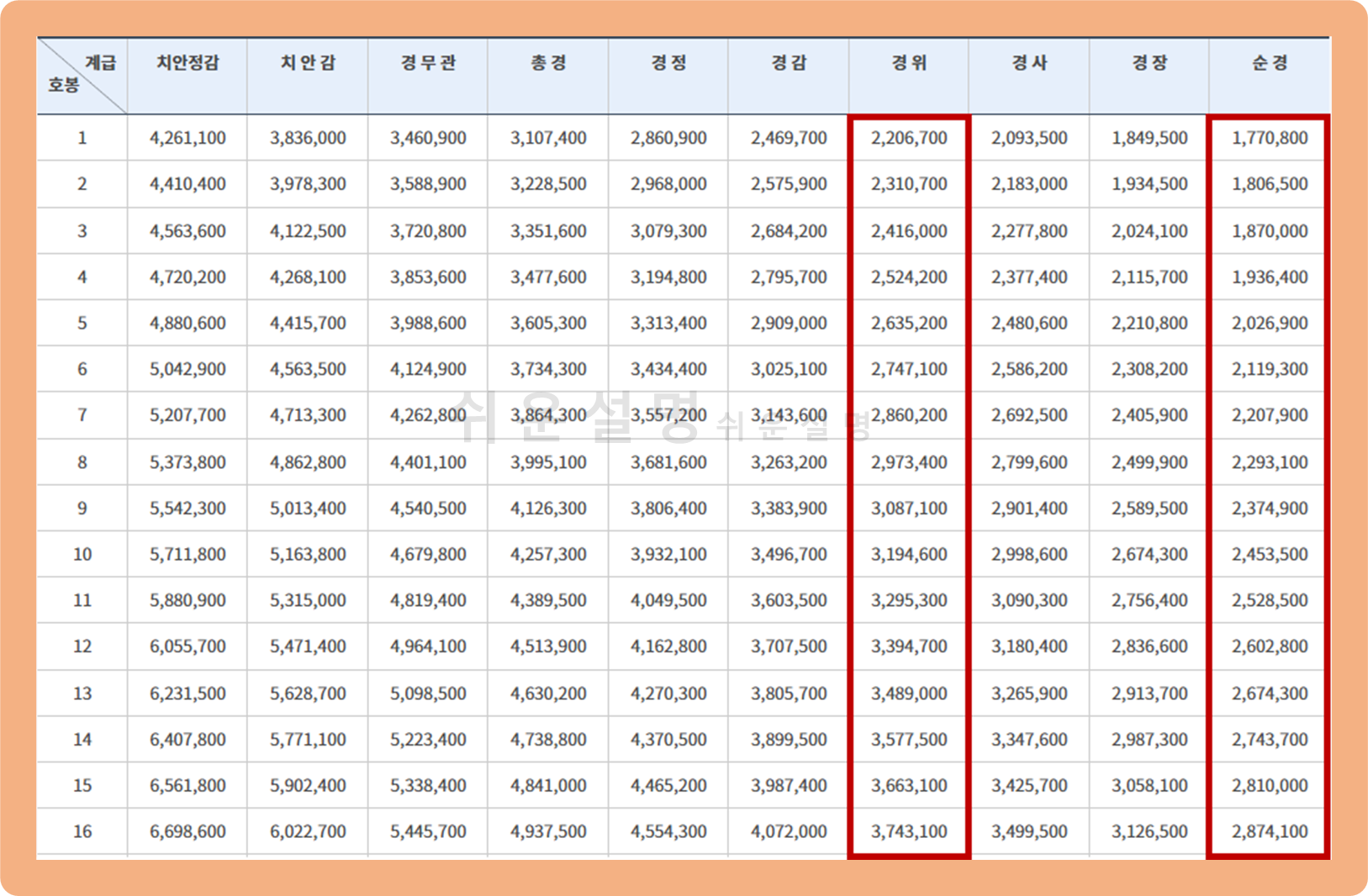Click the cell showing 2,973,400
This screenshot has height=896, width=1368.
coord(909,462)
